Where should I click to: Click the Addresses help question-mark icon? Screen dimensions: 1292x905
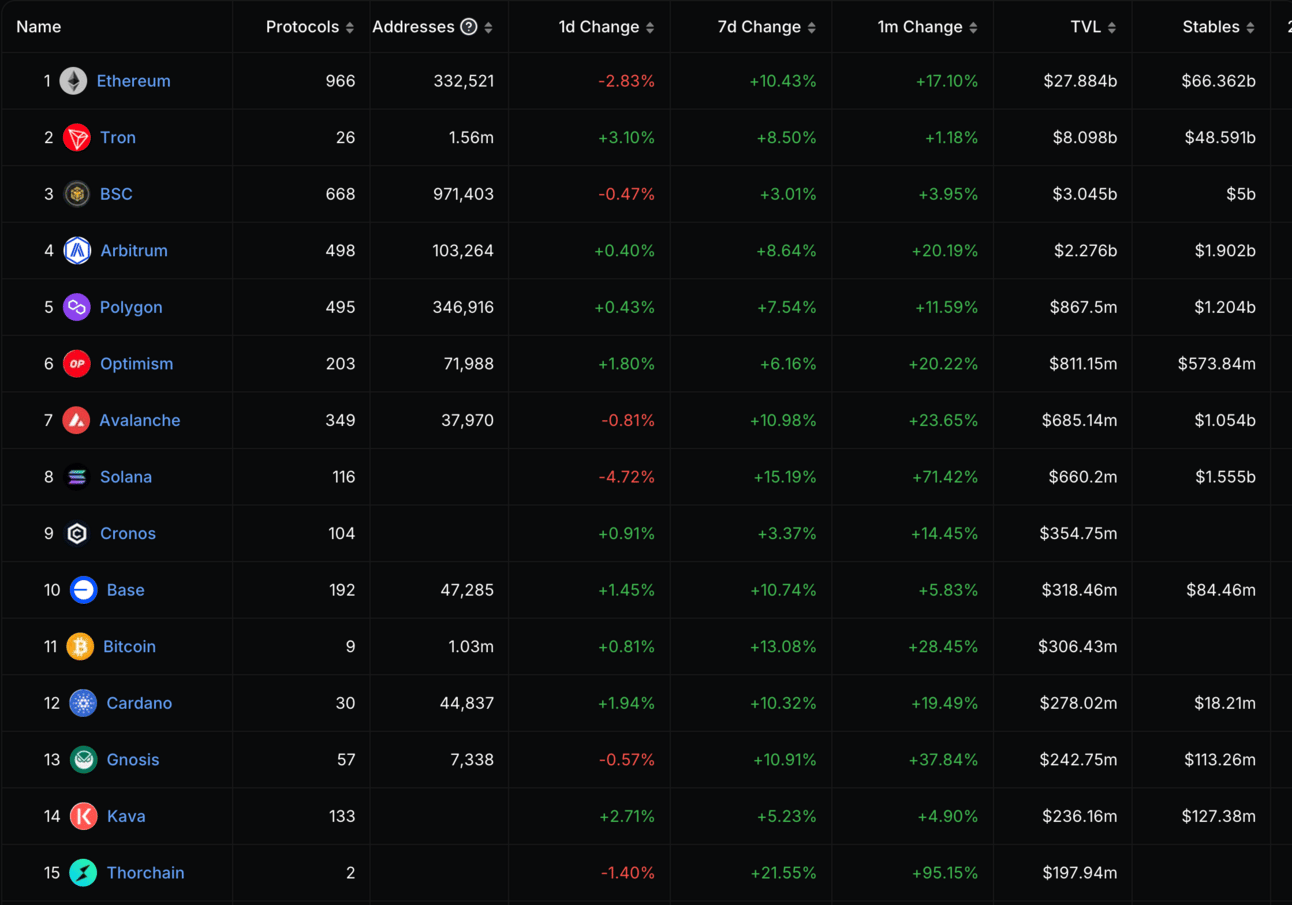click(468, 27)
